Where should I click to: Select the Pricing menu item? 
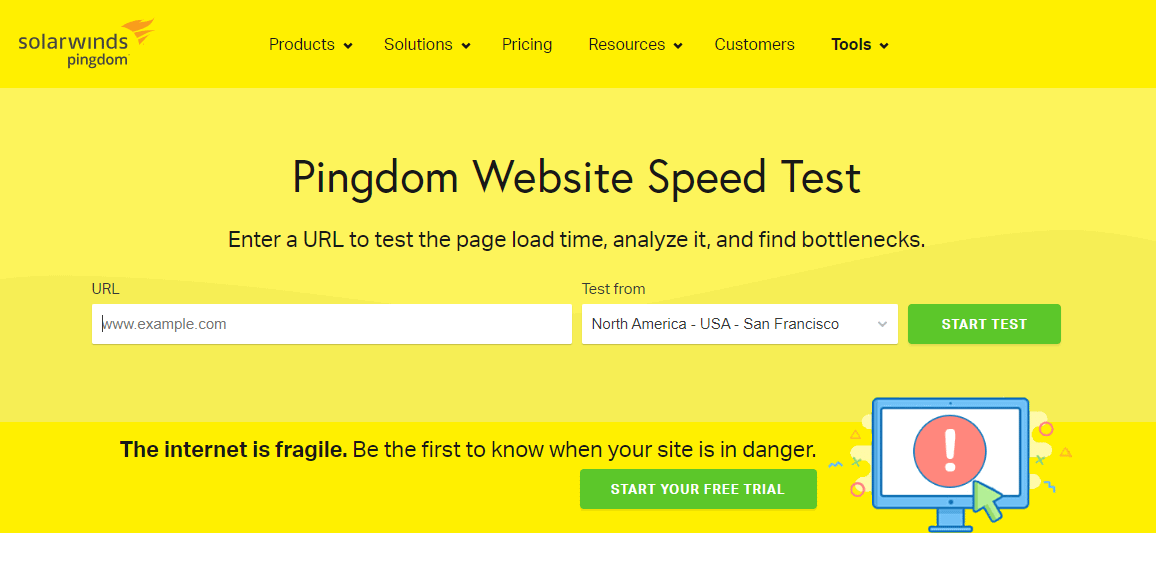[527, 44]
